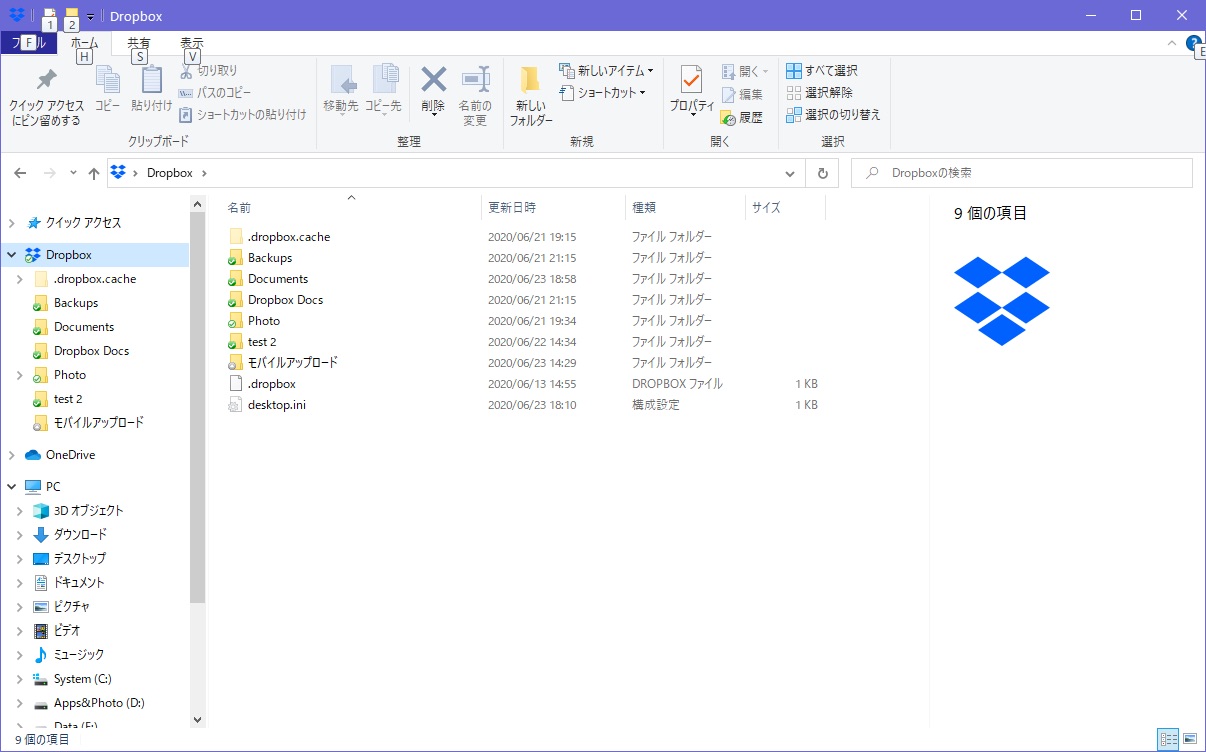The height and width of the screenshot is (752, 1206).
Task: Click 切り取り scissors command
Action: (x=208, y=71)
